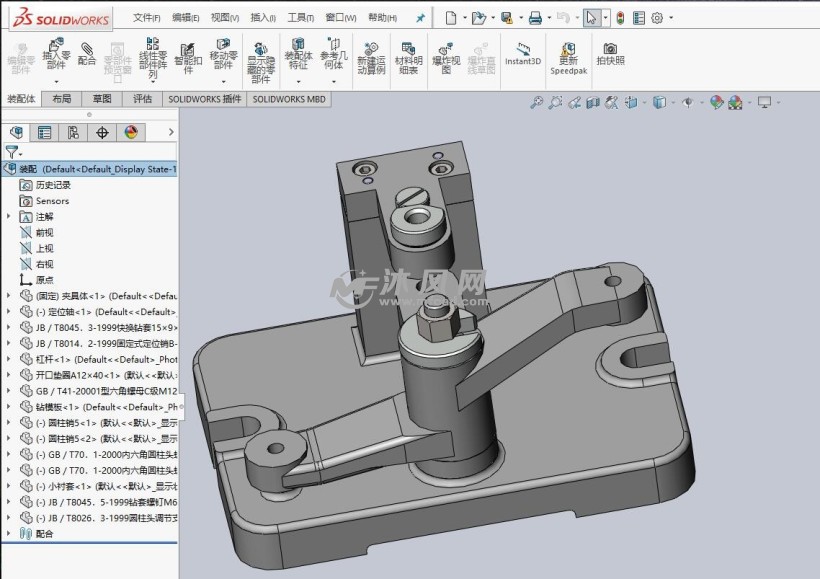The width and height of the screenshot is (820, 579).
Task: Expand the 配合 (Mates) folder in the tree
Action: point(9,534)
